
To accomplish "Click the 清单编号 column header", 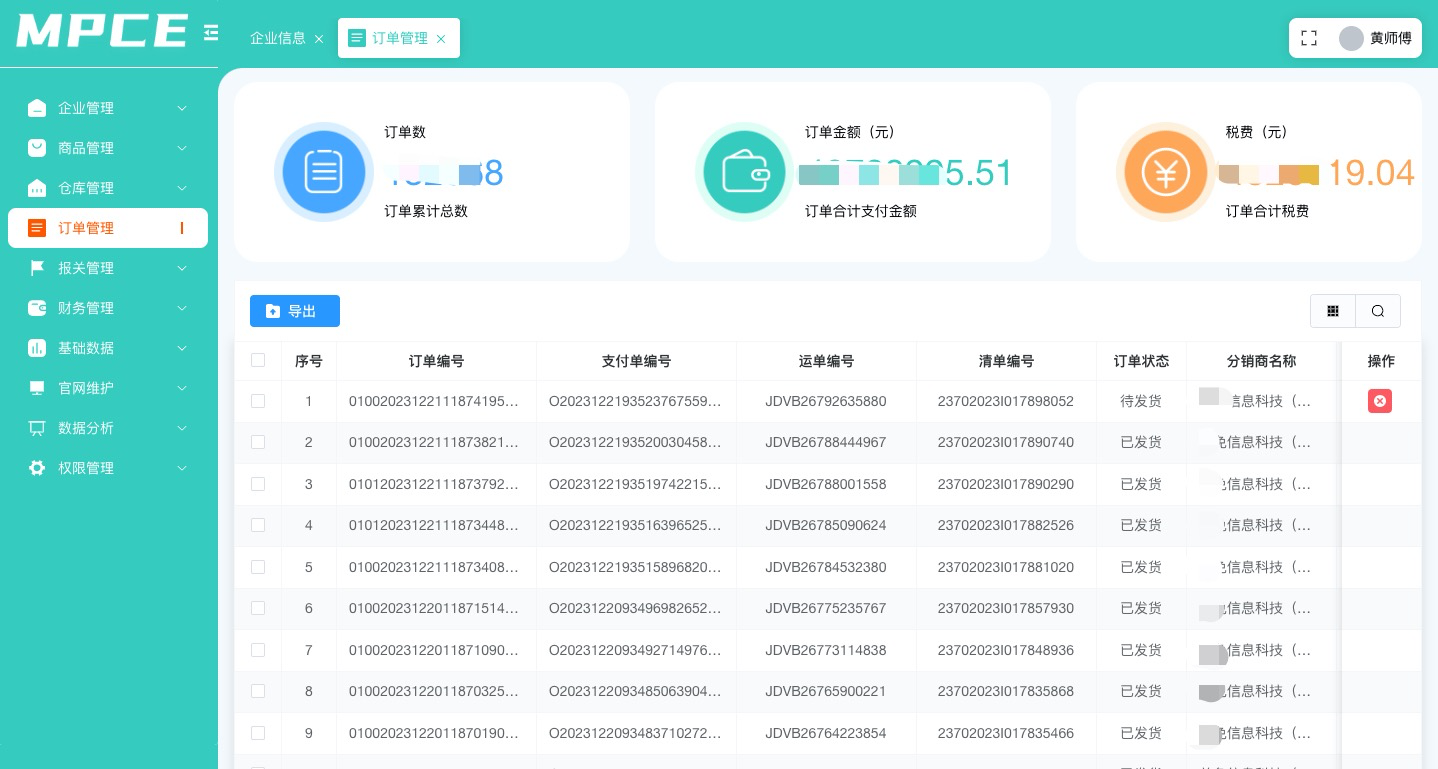I will 1006,361.
